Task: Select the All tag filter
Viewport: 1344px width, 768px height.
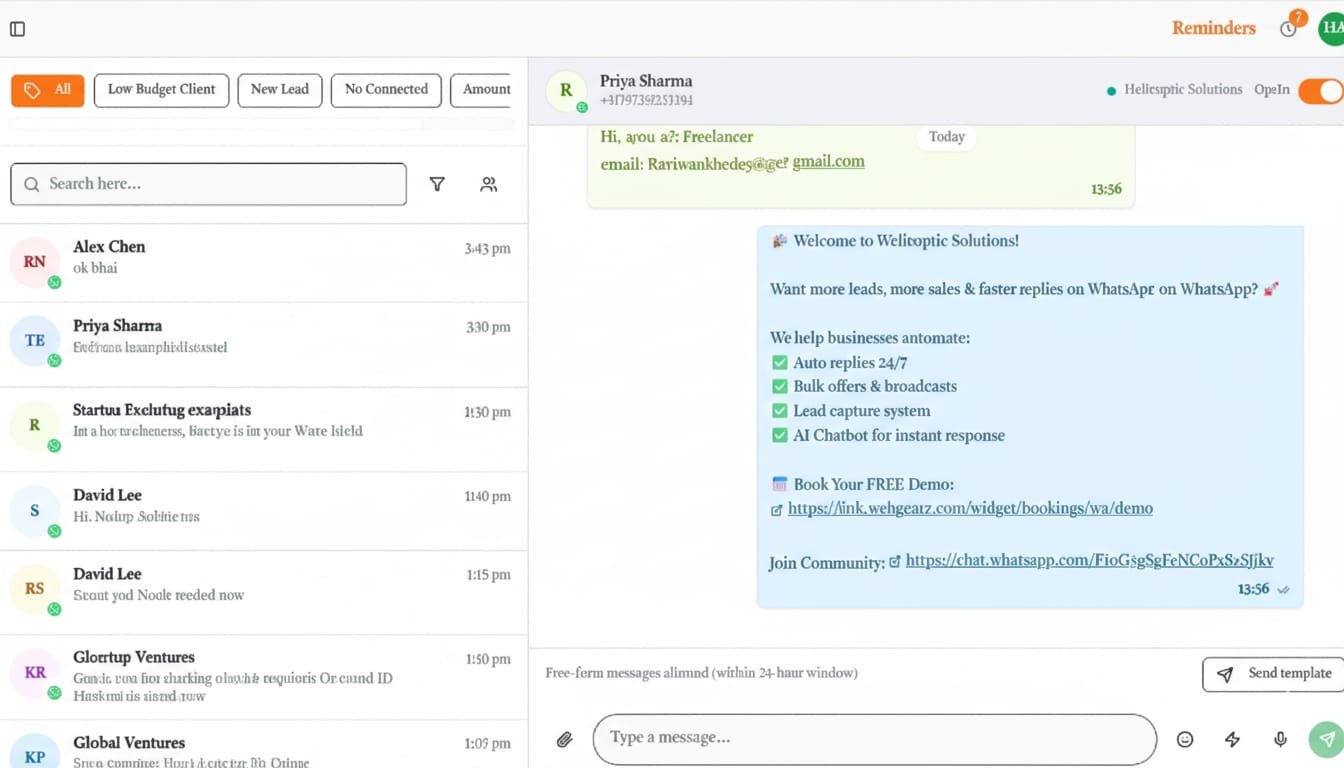Action: tap(48, 90)
